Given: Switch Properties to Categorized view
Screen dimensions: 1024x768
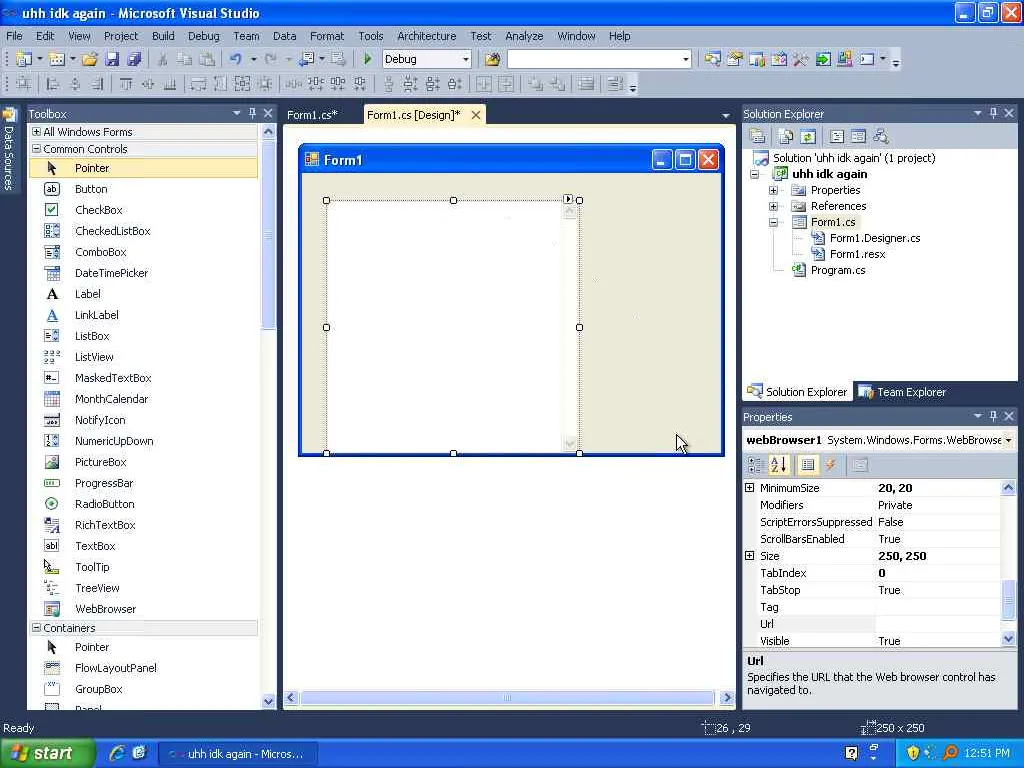Looking at the screenshot, I should (755, 465).
